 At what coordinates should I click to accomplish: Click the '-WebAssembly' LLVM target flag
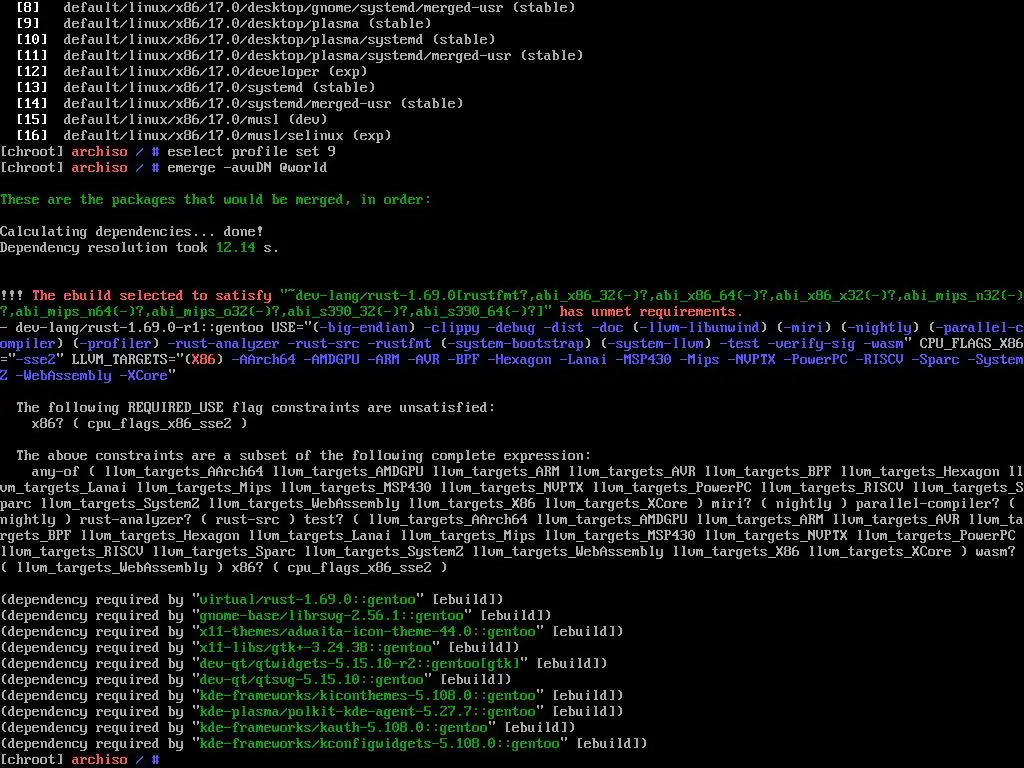coord(64,376)
